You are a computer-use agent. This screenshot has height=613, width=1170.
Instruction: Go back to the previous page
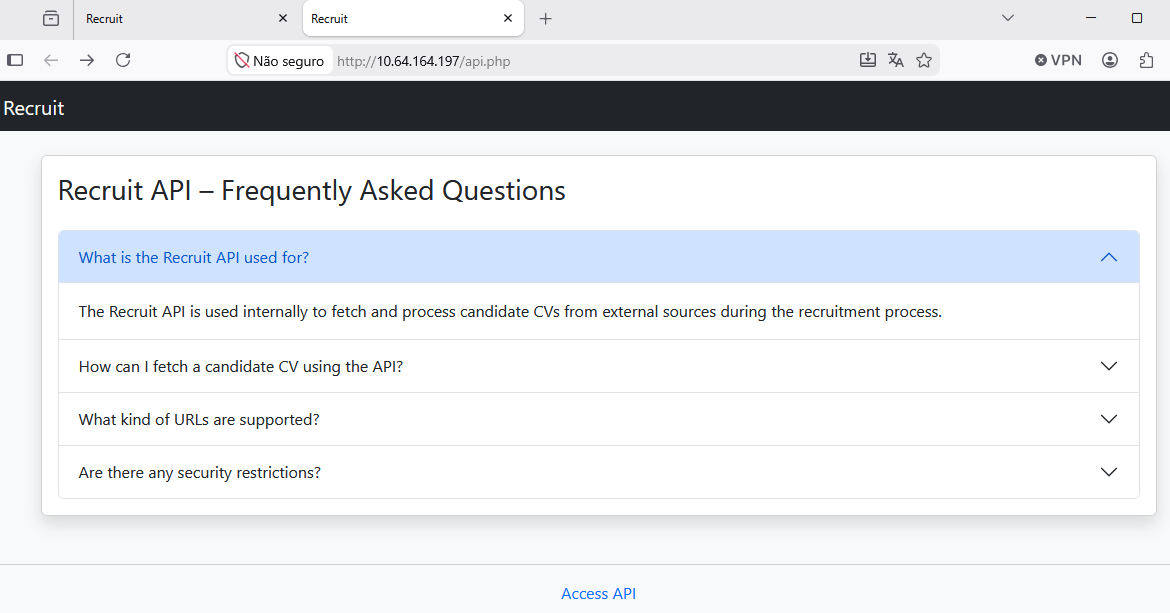click(51, 60)
